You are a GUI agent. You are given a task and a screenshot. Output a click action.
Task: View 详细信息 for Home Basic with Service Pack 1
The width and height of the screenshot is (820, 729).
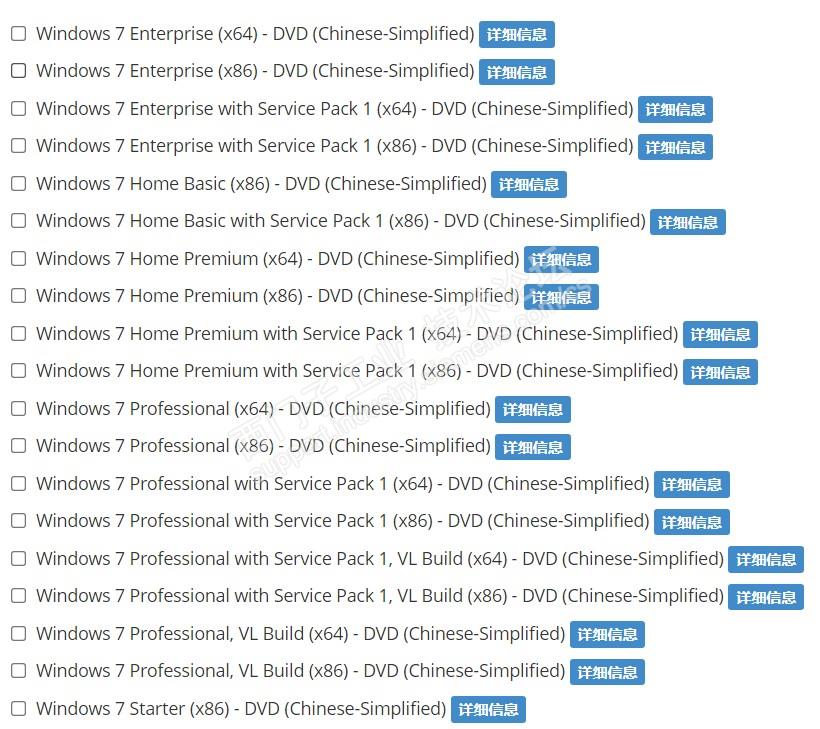(687, 222)
